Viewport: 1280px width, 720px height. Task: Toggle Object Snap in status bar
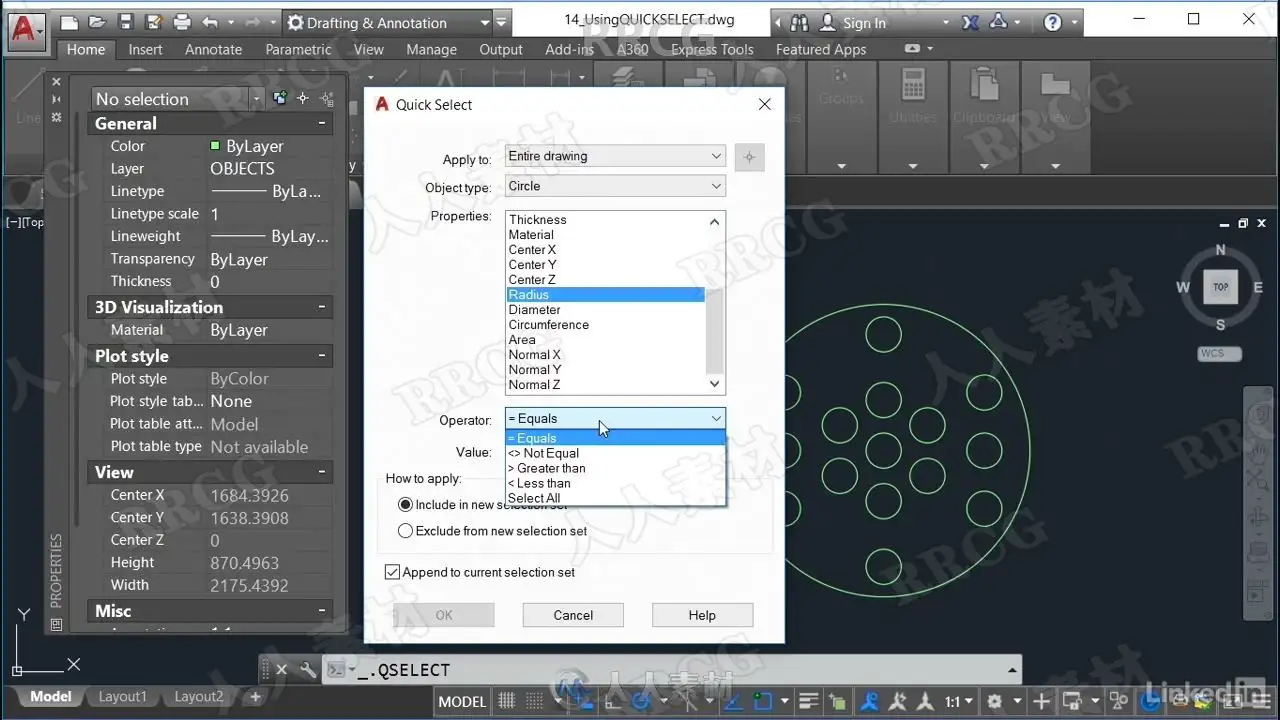pyautogui.click(x=762, y=702)
